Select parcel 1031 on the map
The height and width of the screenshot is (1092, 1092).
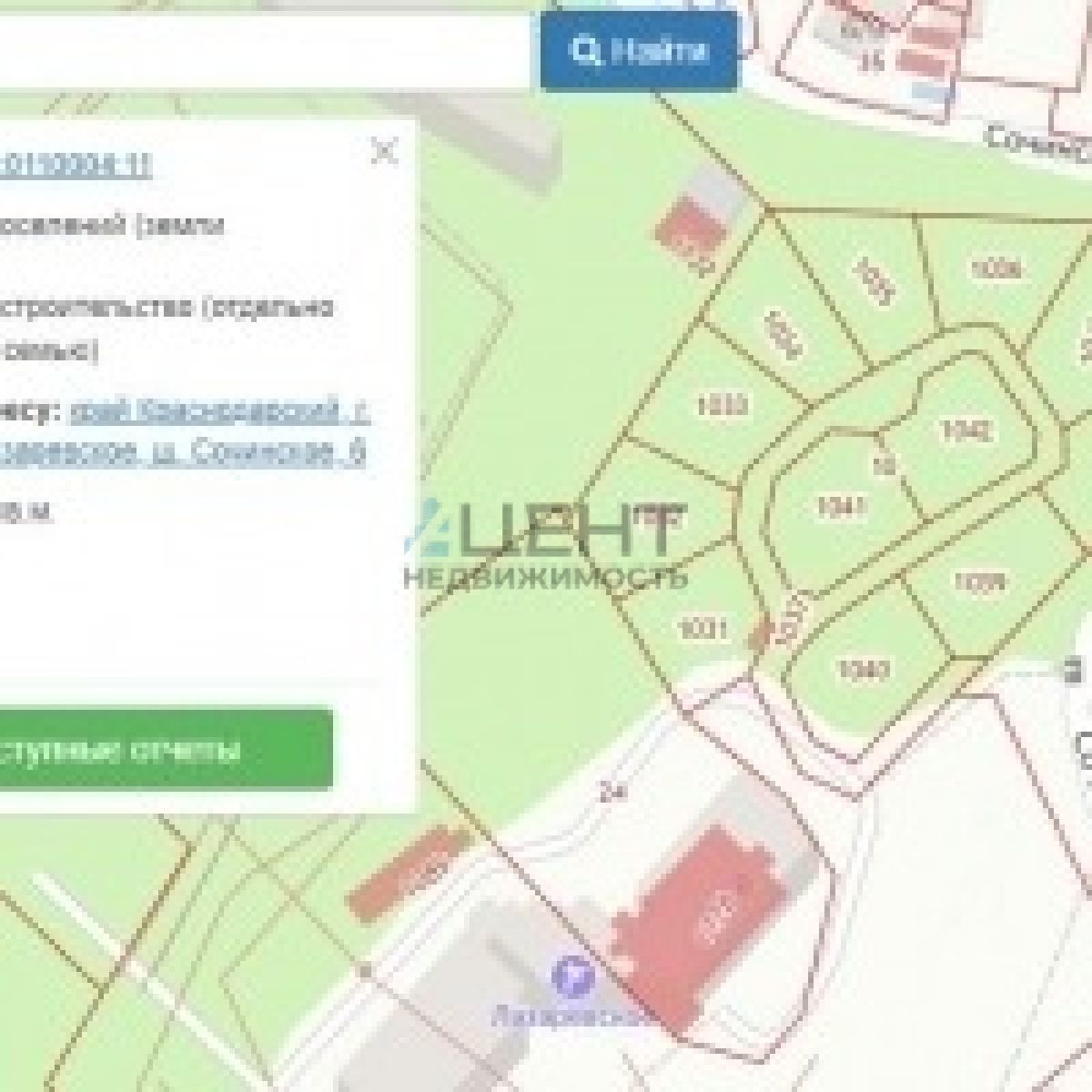pos(703,627)
